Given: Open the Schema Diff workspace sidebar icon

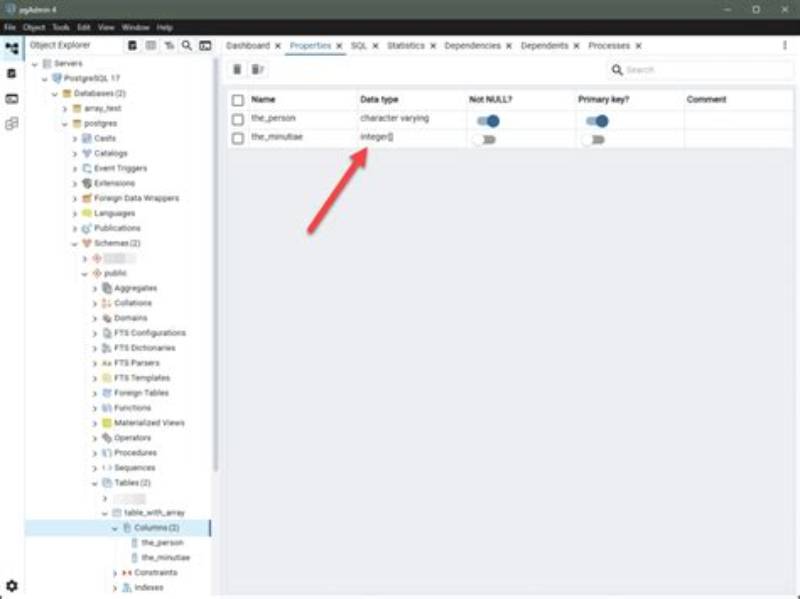Looking at the screenshot, I should pos(12,123).
